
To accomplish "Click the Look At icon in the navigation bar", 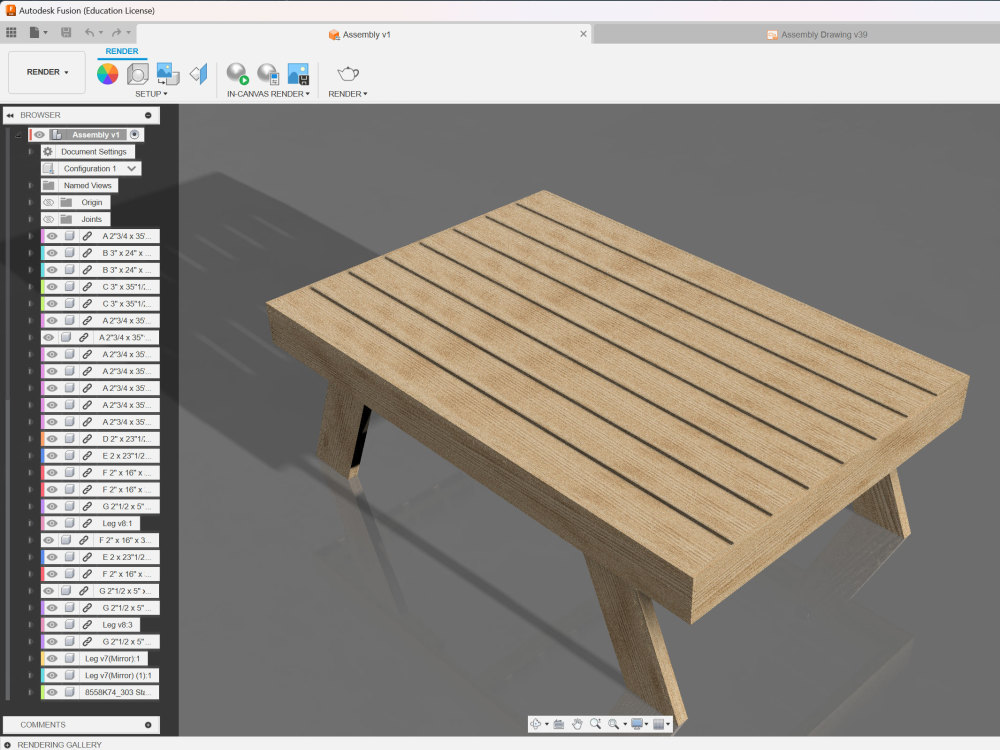I will (x=559, y=724).
